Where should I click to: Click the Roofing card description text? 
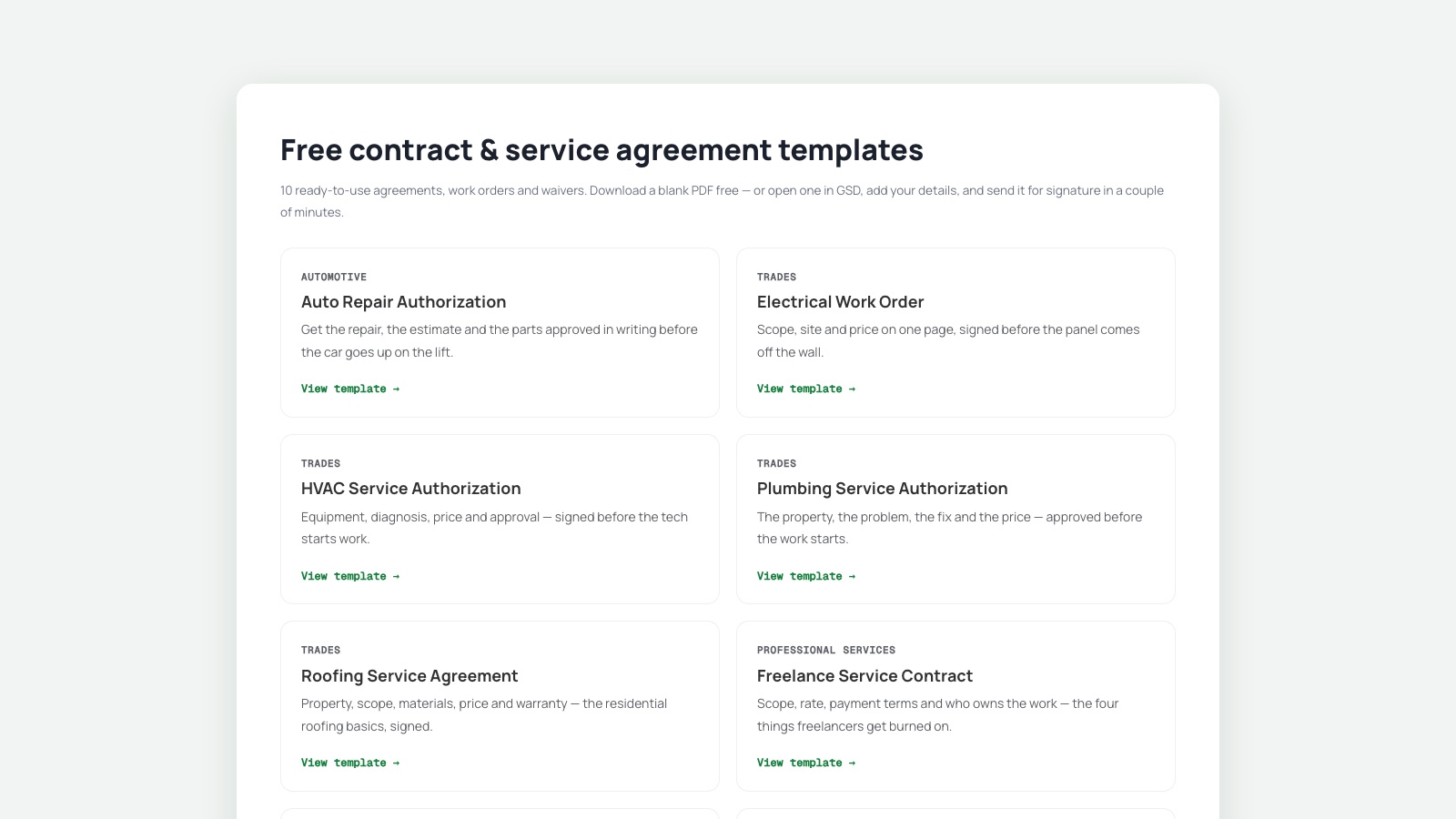[x=484, y=714]
